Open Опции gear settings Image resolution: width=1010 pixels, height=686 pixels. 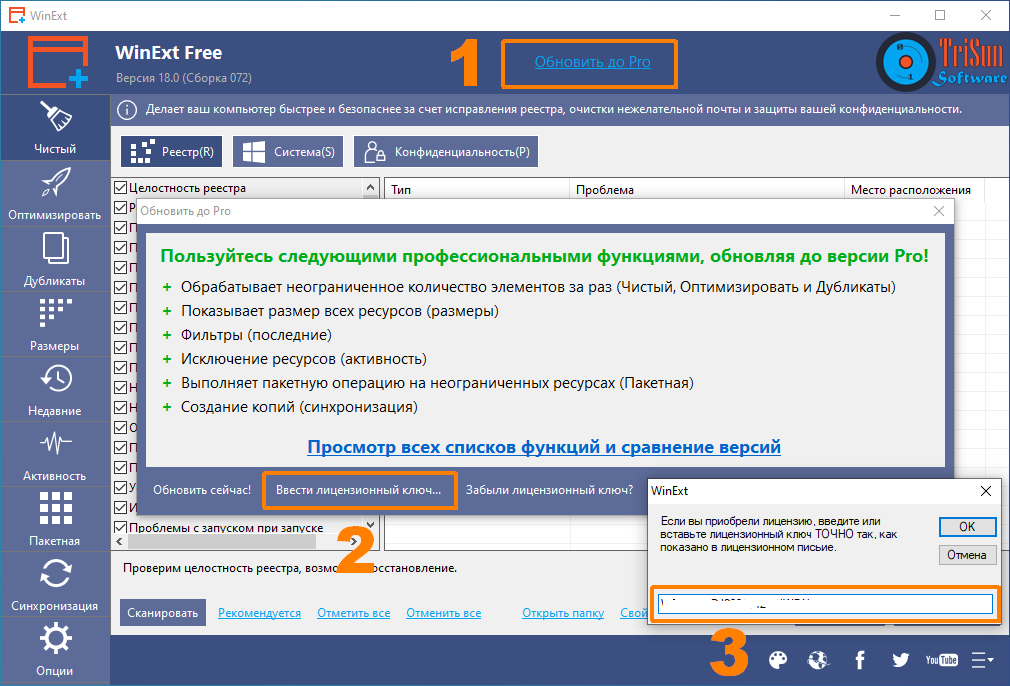click(x=55, y=649)
